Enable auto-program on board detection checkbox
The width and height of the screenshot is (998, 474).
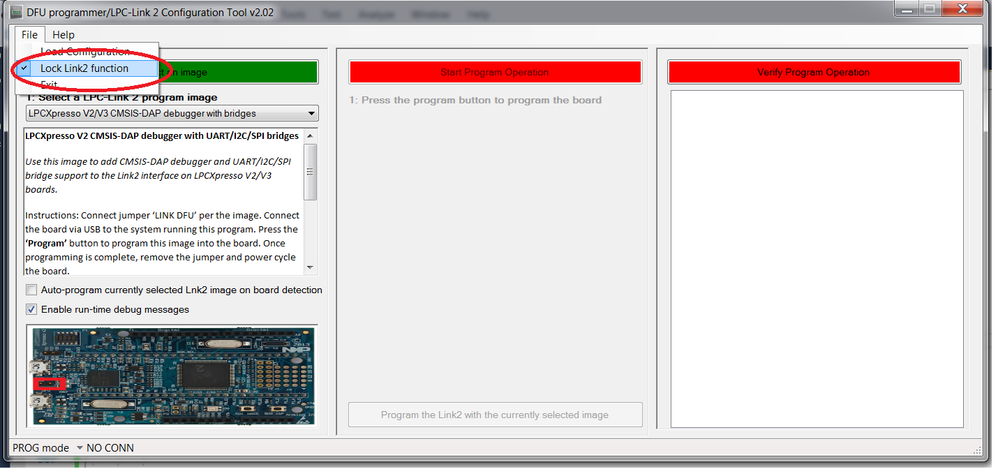click(x=31, y=290)
